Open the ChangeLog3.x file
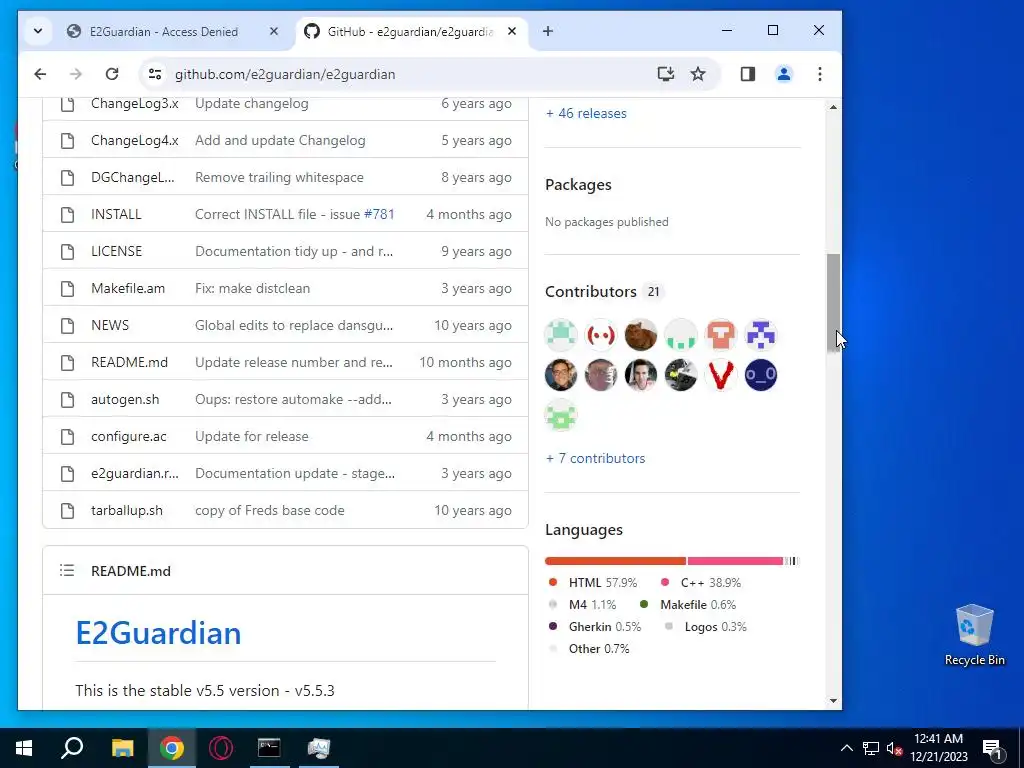 pyautogui.click(x=135, y=104)
